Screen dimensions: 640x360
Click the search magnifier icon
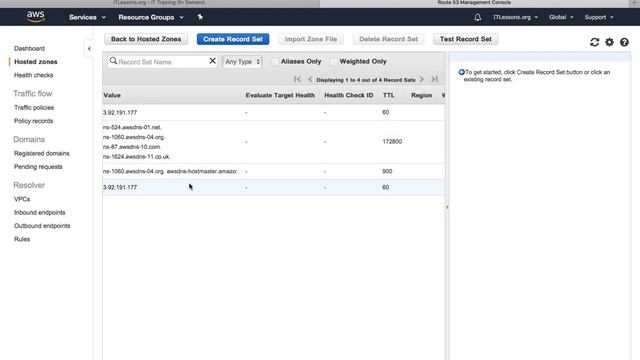click(x=113, y=61)
